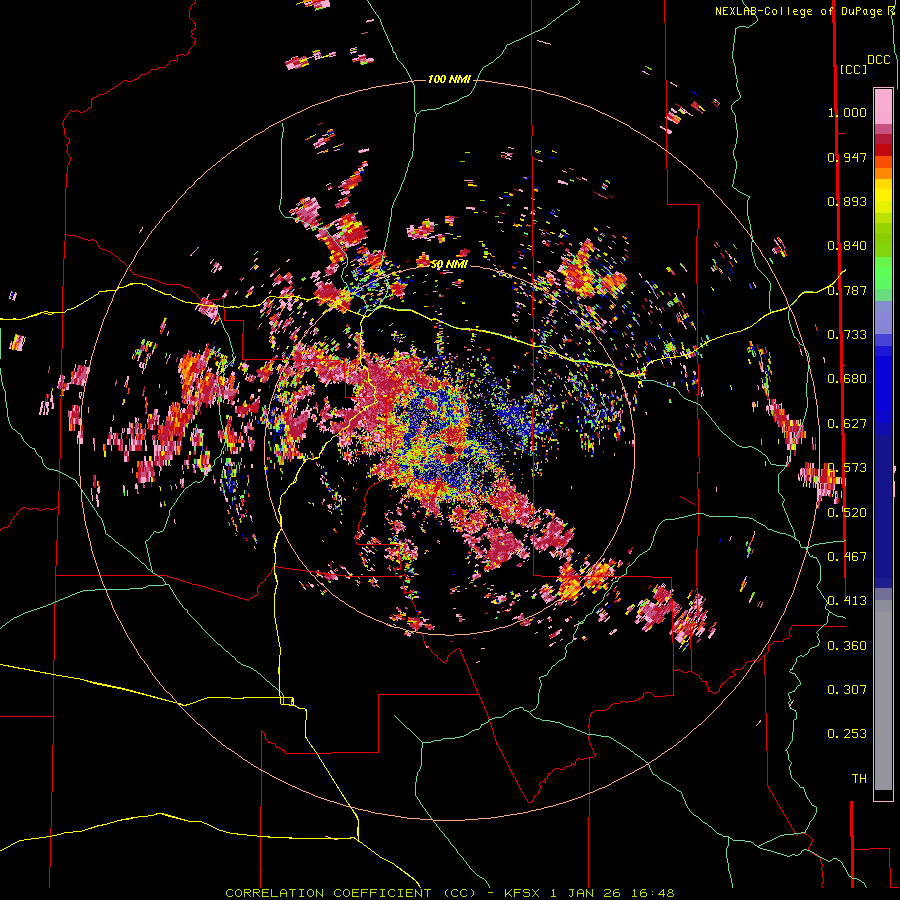This screenshot has height=900, width=900.
Task: Click the 50 NMI range ring label
Action: (x=449, y=264)
